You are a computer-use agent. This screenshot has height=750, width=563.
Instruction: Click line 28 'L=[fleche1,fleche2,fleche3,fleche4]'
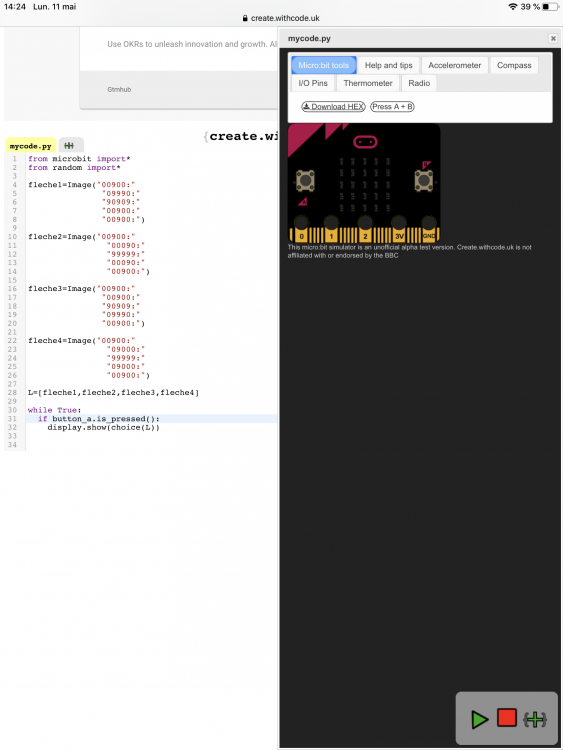pos(113,393)
